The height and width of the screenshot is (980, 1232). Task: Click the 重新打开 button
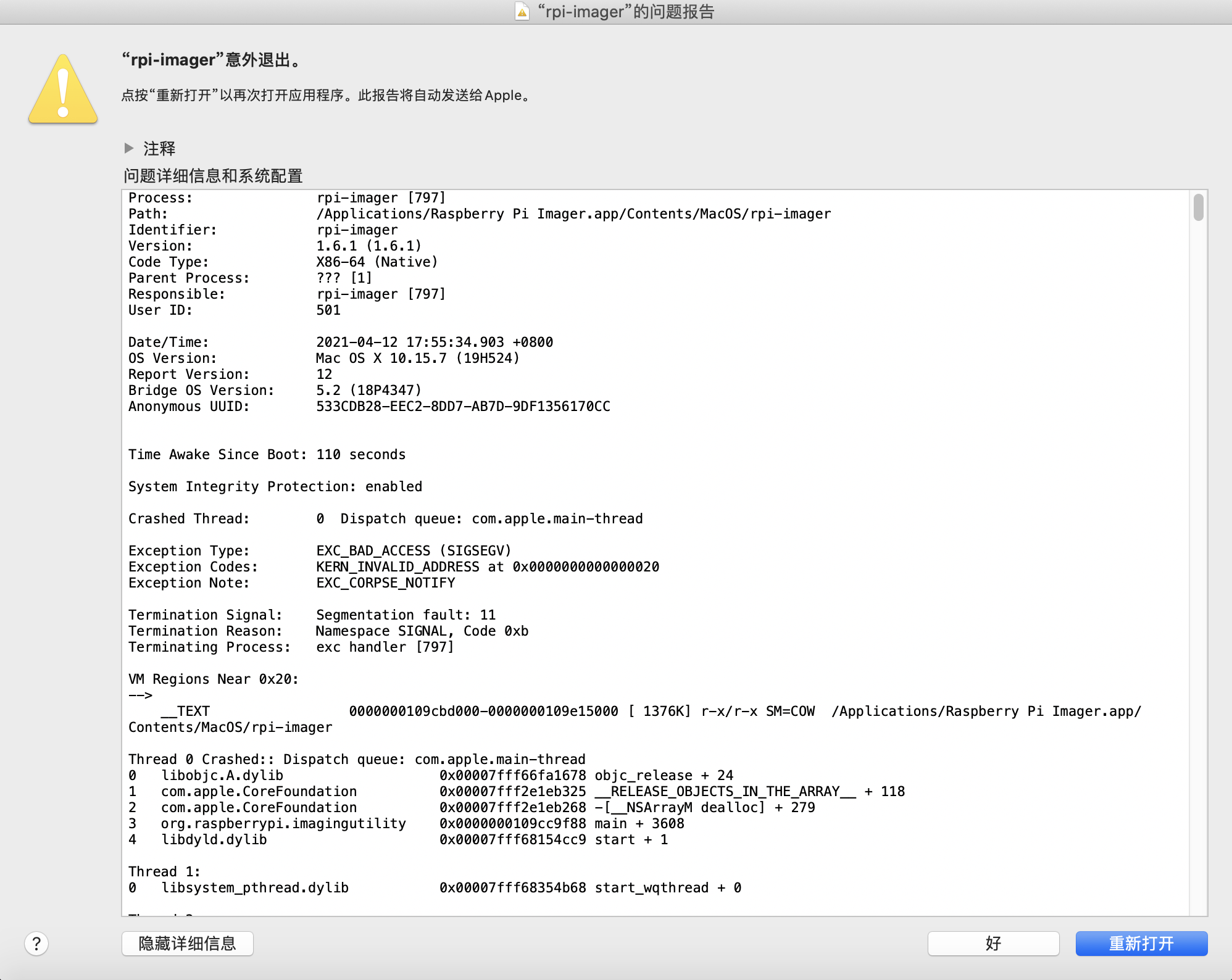(1141, 943)
